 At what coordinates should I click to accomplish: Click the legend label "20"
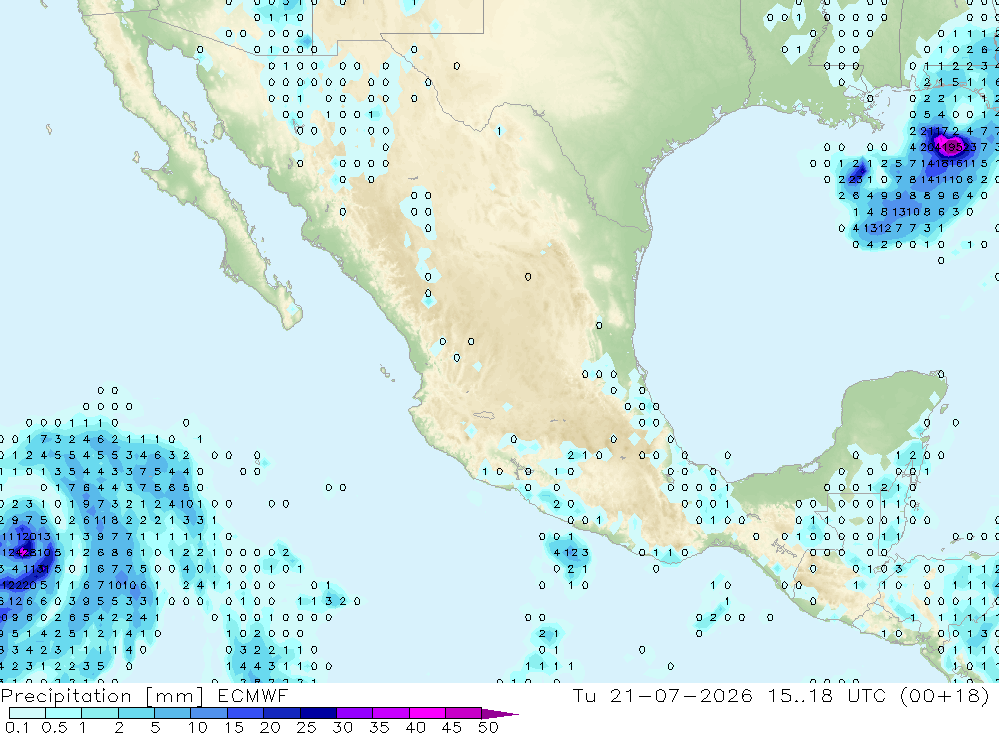point(270,727)
